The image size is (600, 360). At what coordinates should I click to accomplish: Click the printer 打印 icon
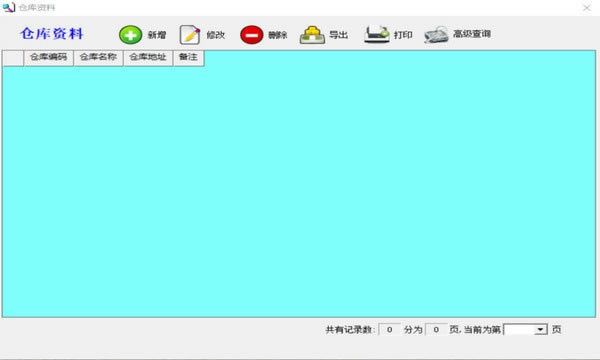pyautogui.click(x=377, y=34)
